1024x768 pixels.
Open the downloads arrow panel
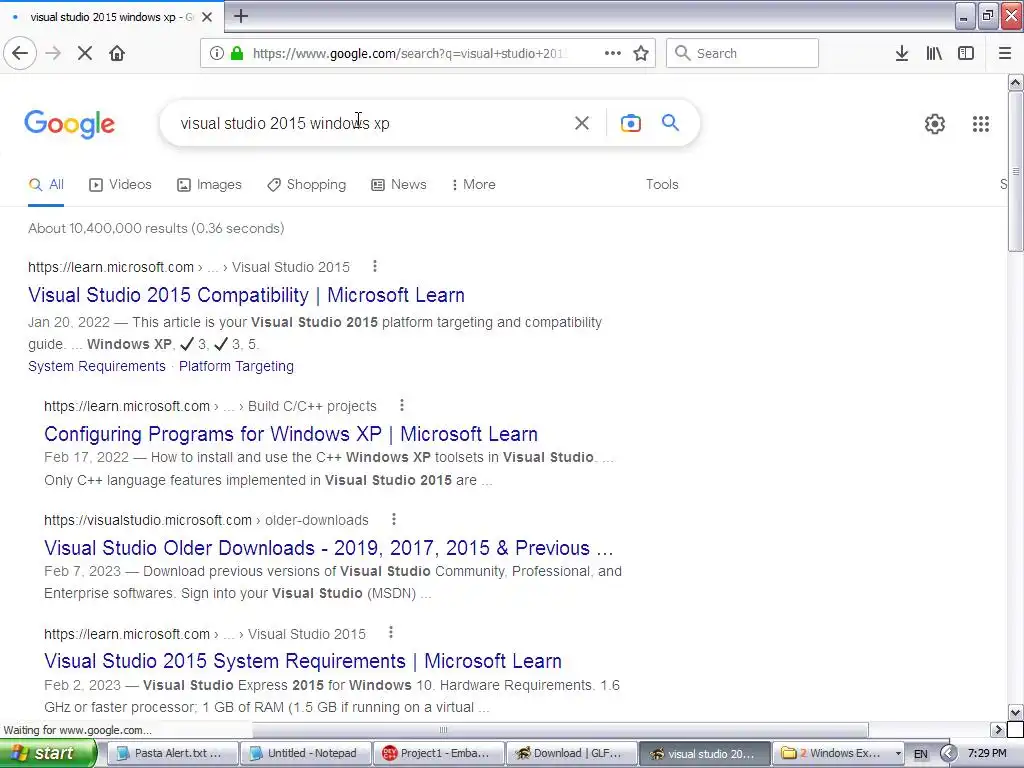[x=902, y=53]
